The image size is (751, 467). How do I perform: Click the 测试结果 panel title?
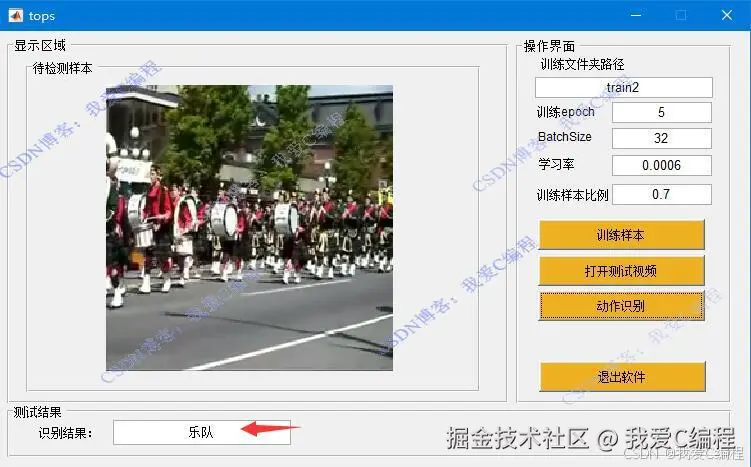[x=37, y=412]
